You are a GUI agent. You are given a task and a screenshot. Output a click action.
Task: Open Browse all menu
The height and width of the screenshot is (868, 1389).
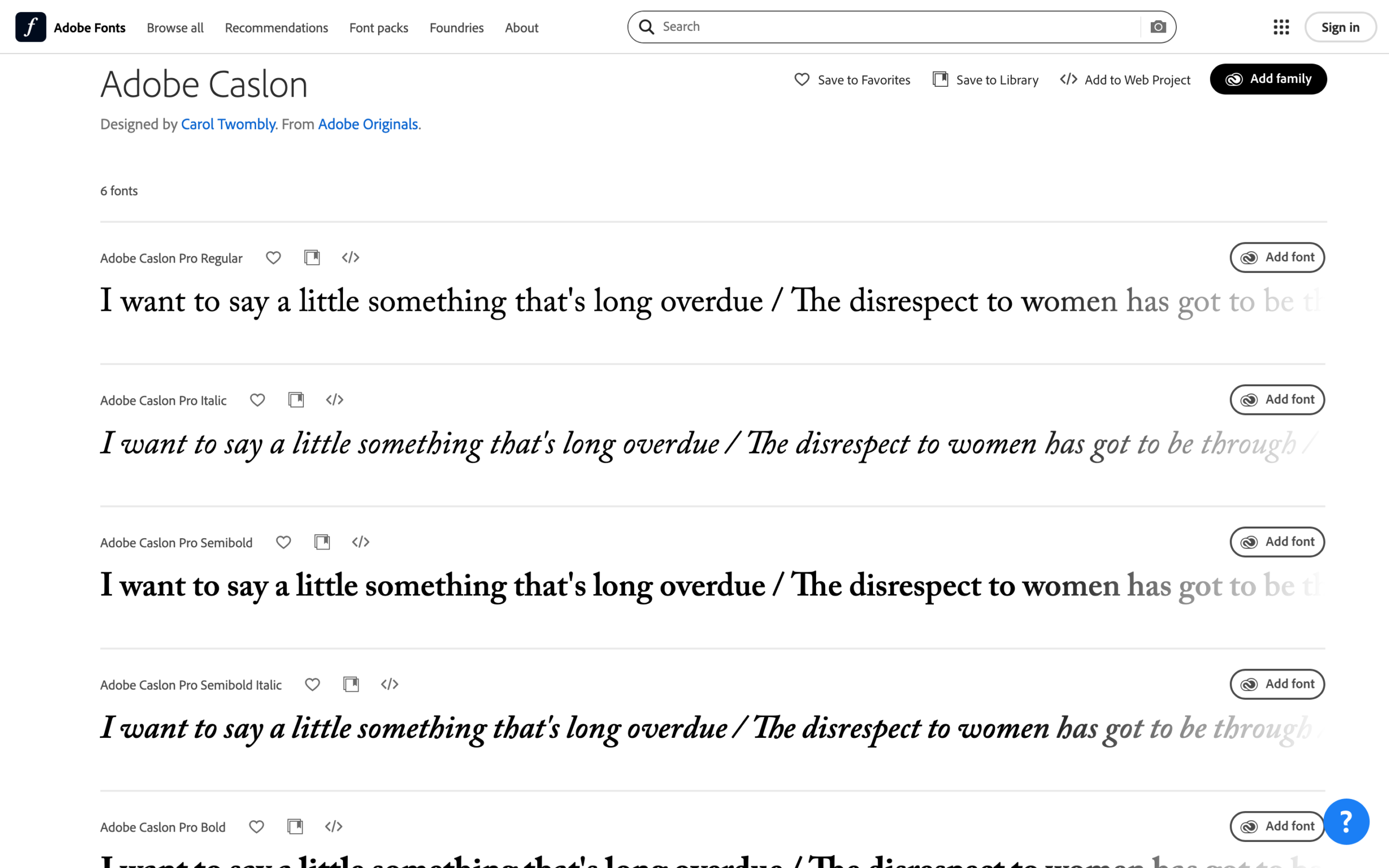pyautogui.click(x=175, y=28)
